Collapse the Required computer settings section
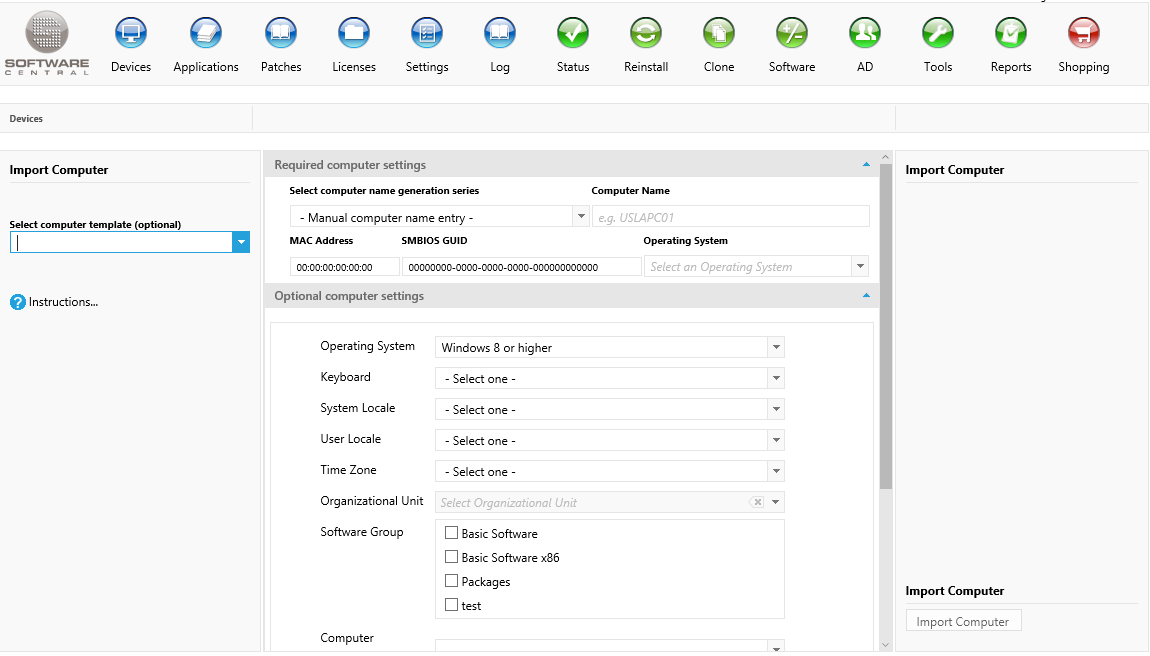Viewport: 1150px width, 656px height. [x=866, y=164]
